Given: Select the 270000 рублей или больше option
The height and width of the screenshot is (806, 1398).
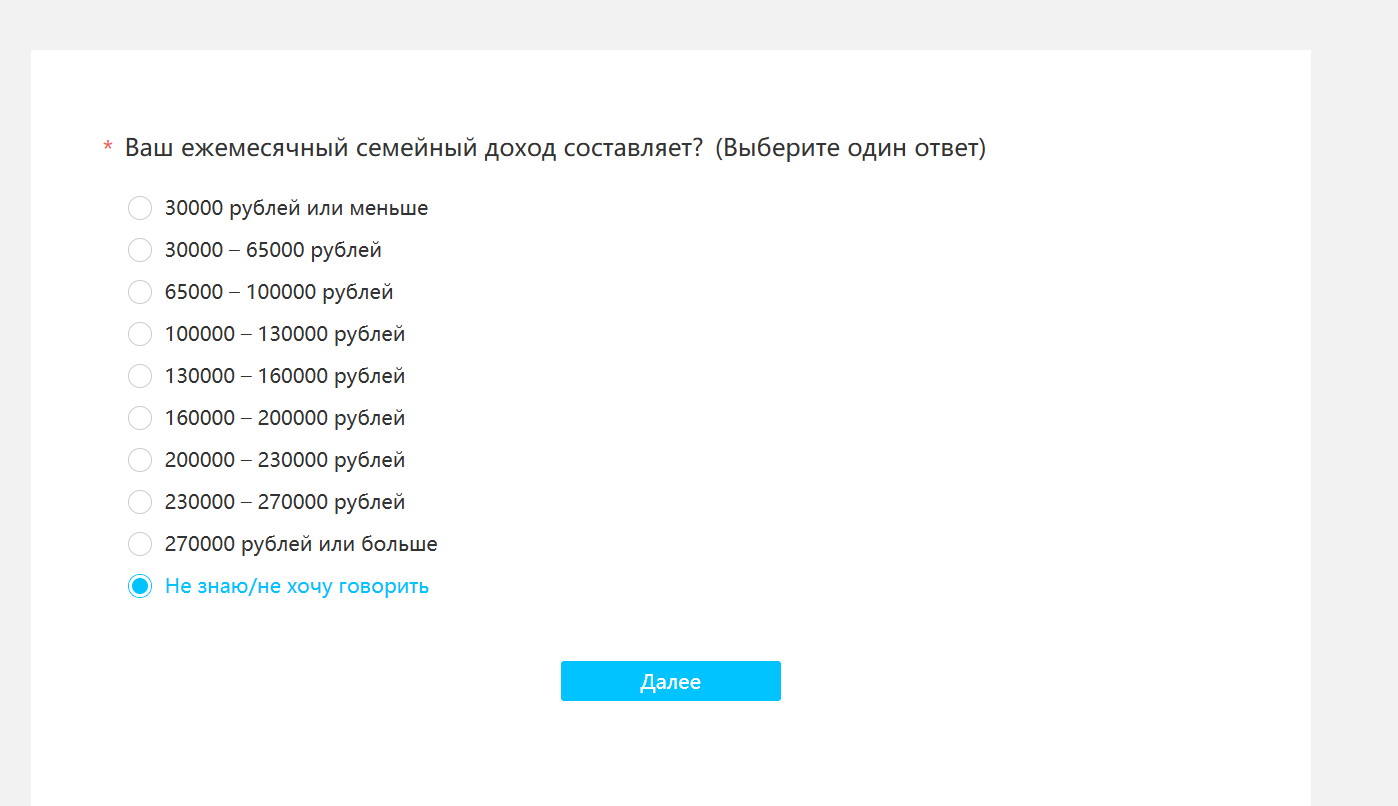Looking at the screenshot, I should (140, 544).
